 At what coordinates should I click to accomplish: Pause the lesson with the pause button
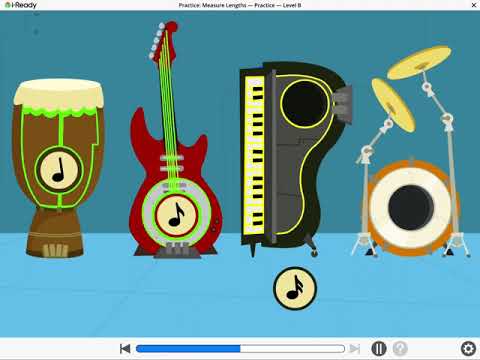379,349
